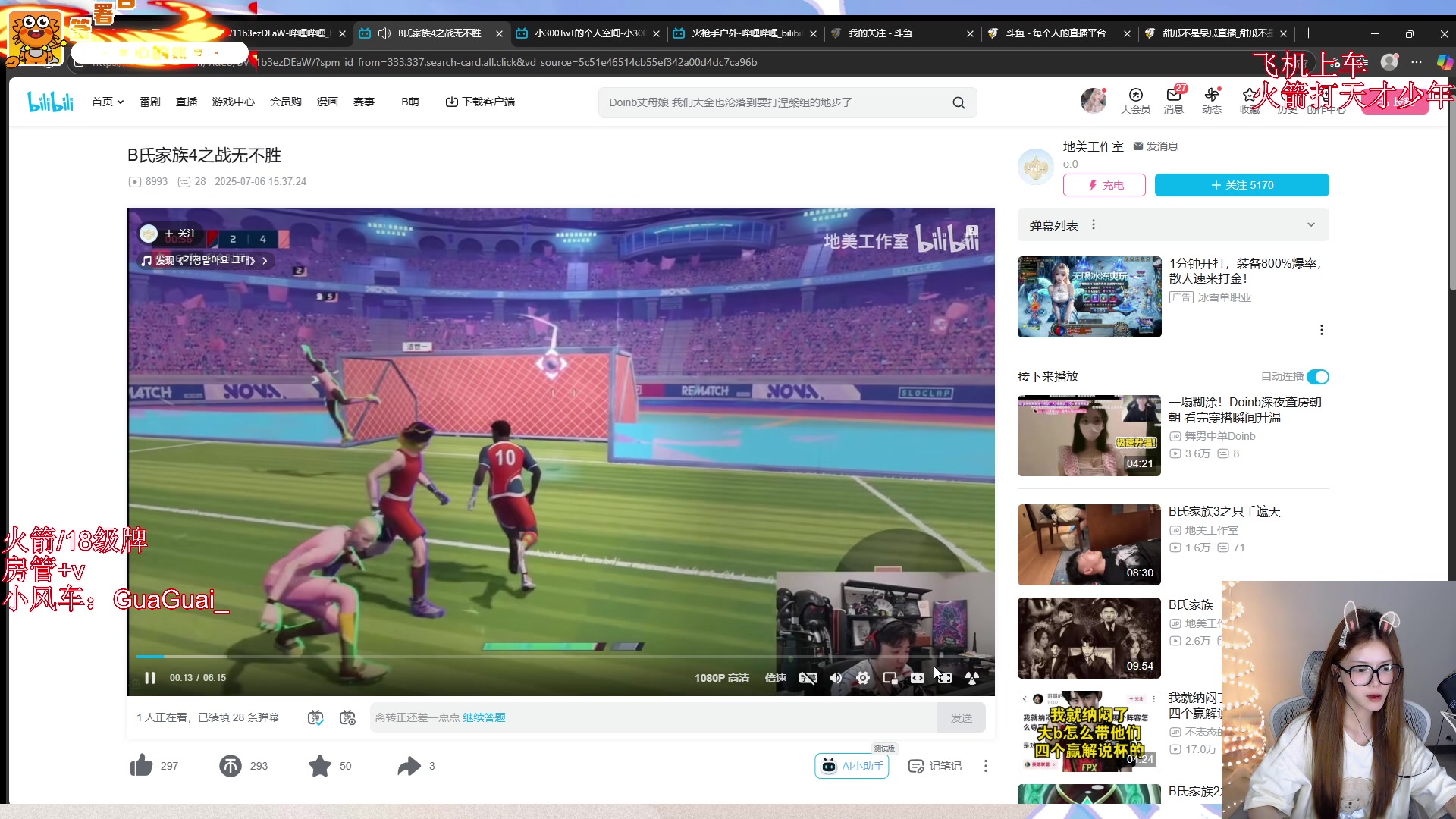This screenshot has height=819, width=1456.
Task: Open 1080P 高清 quality menu
Action: click(721, 678)
